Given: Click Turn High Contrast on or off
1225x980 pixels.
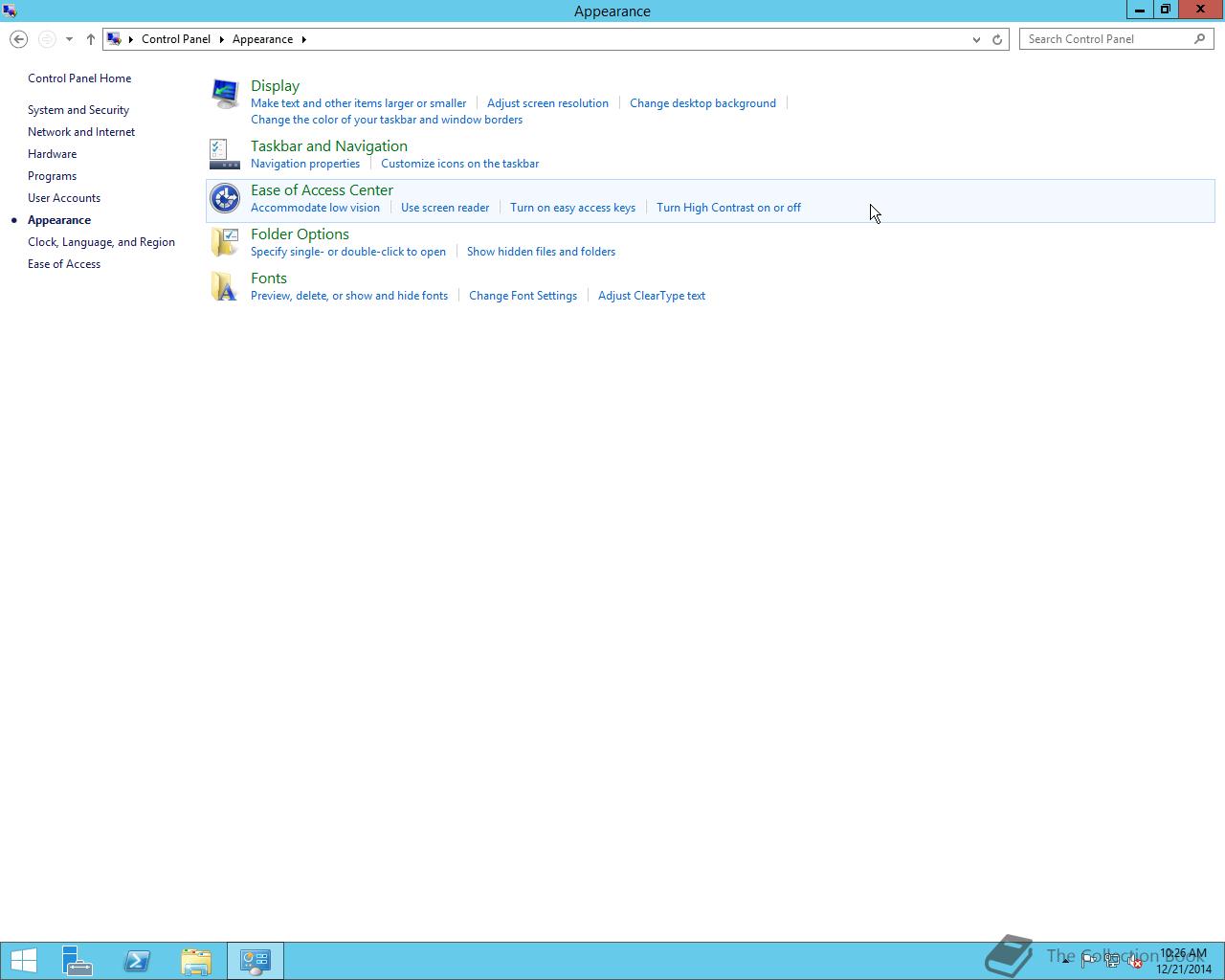Looking at the screenshot, I should pos(728,208).
